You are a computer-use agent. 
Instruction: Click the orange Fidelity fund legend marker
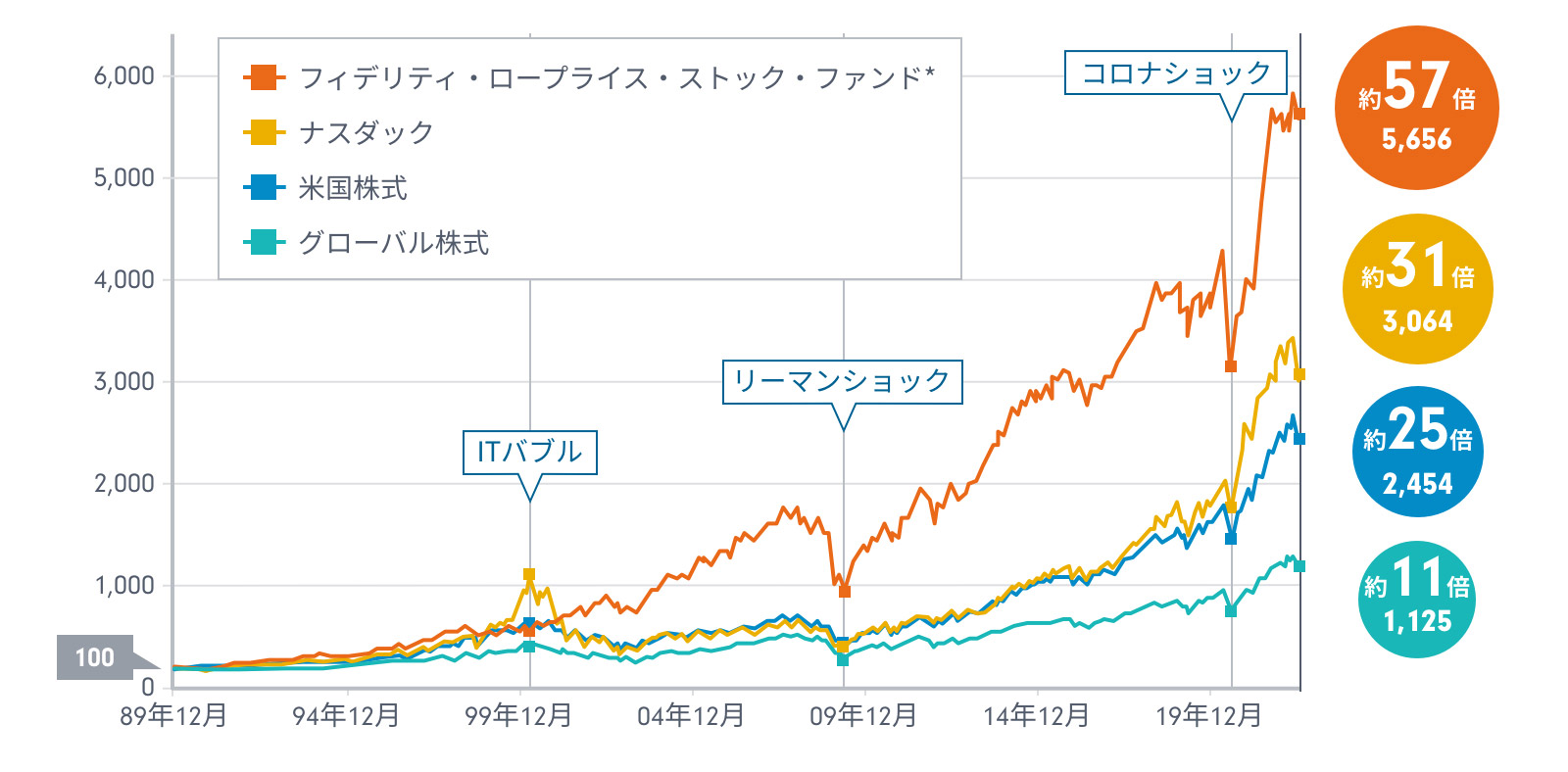click(x=263, y=77)
